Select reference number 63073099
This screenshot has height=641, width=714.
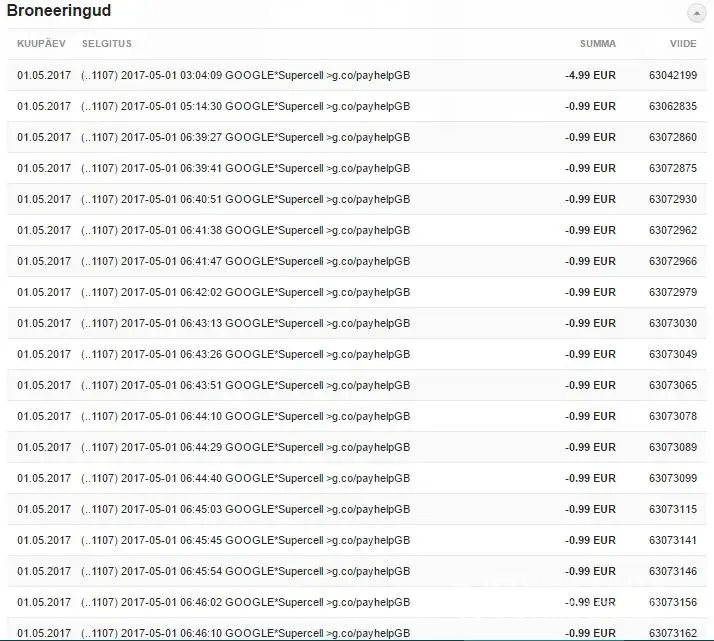[x=673, y=478]
